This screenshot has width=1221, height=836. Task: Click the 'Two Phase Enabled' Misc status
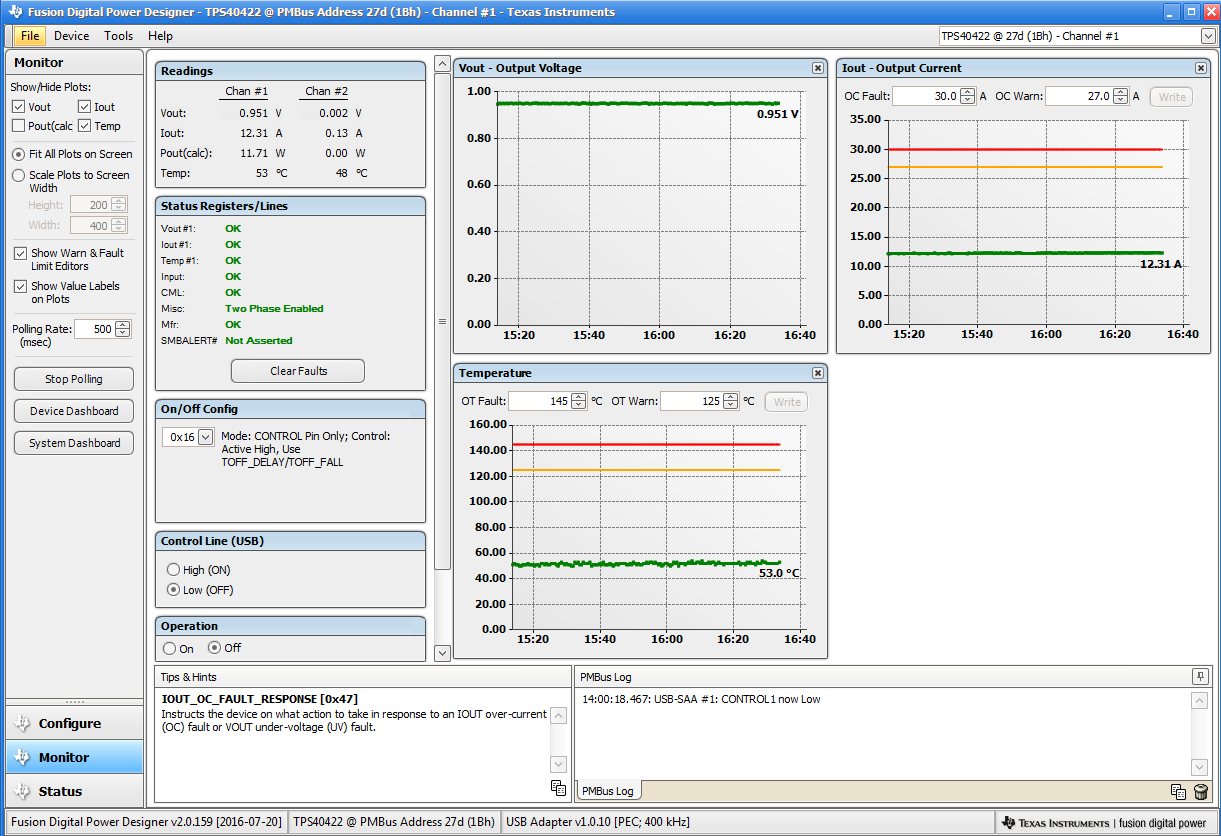coord(274,309)
